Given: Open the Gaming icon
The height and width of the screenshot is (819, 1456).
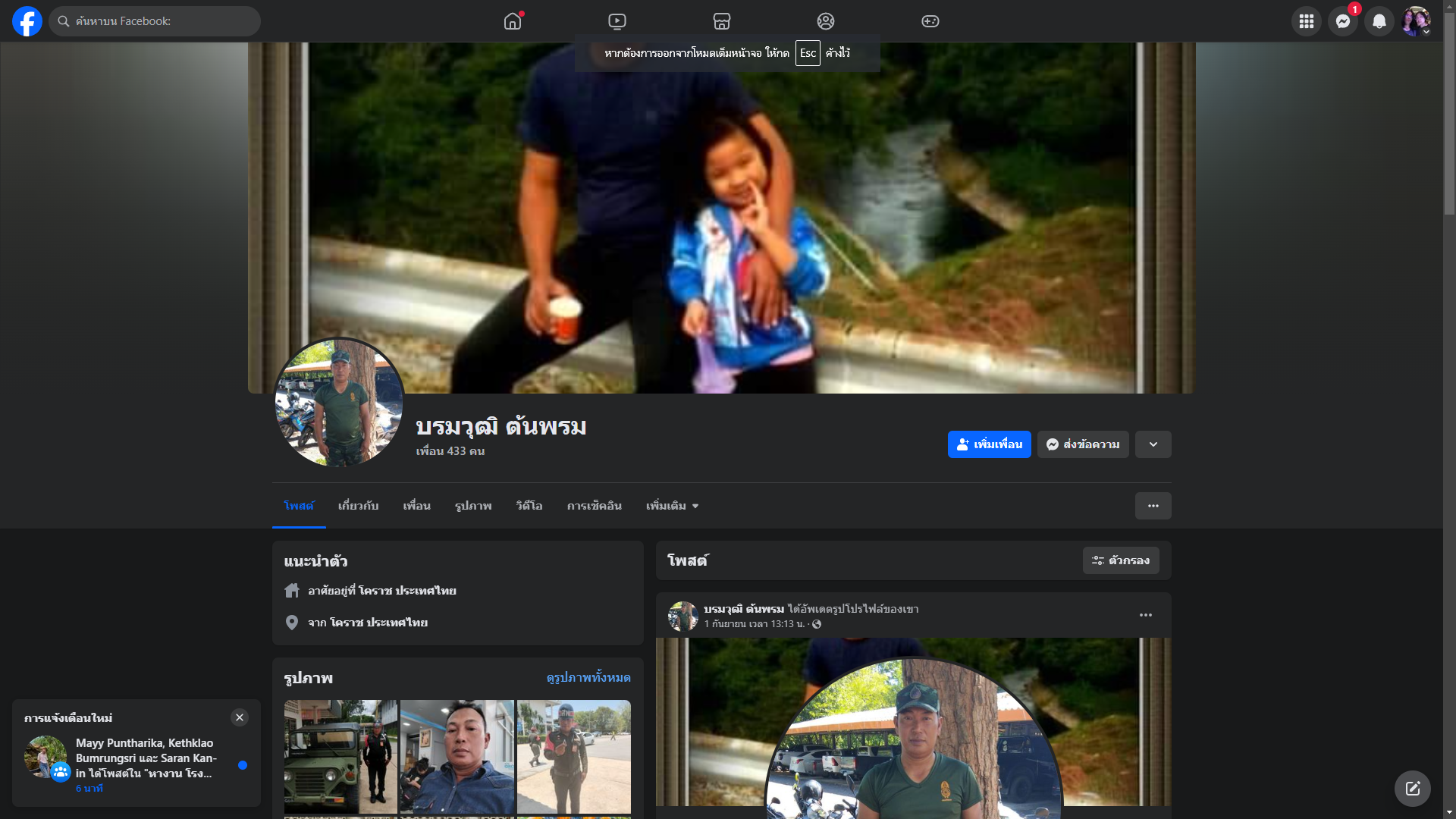Looking at the screenshot, I should click(x=930, y=21).
